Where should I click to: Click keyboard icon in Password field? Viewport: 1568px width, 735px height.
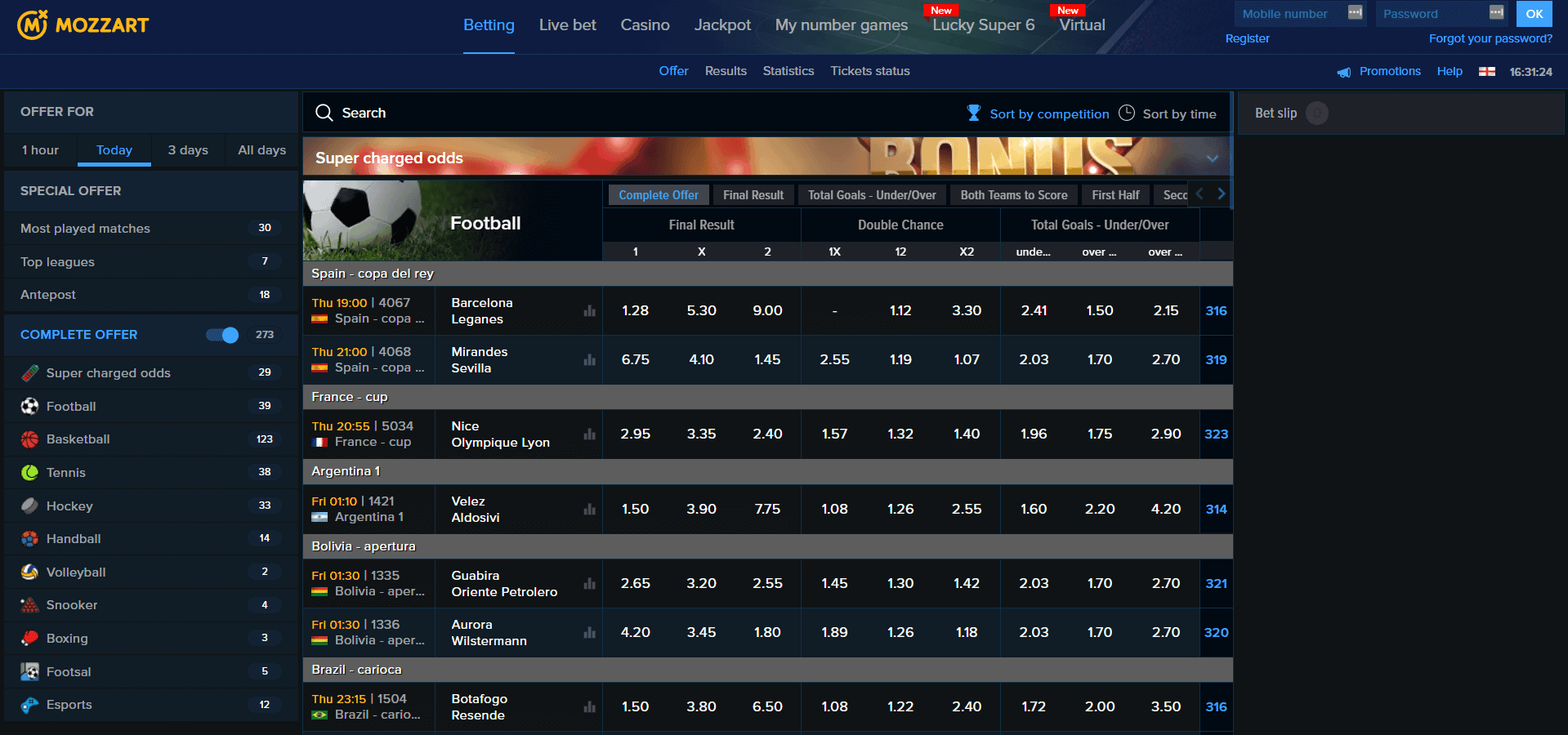(1497, 12)
